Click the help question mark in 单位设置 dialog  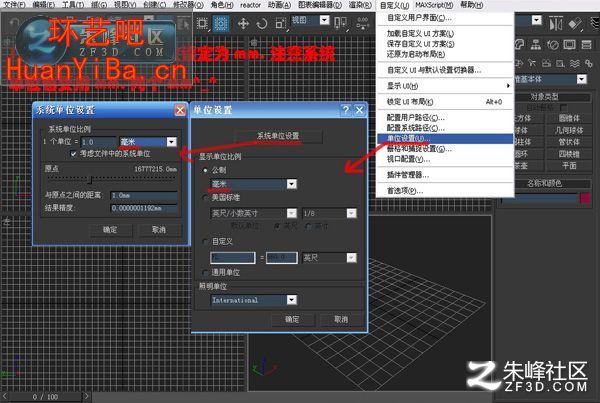pos(346,110)
